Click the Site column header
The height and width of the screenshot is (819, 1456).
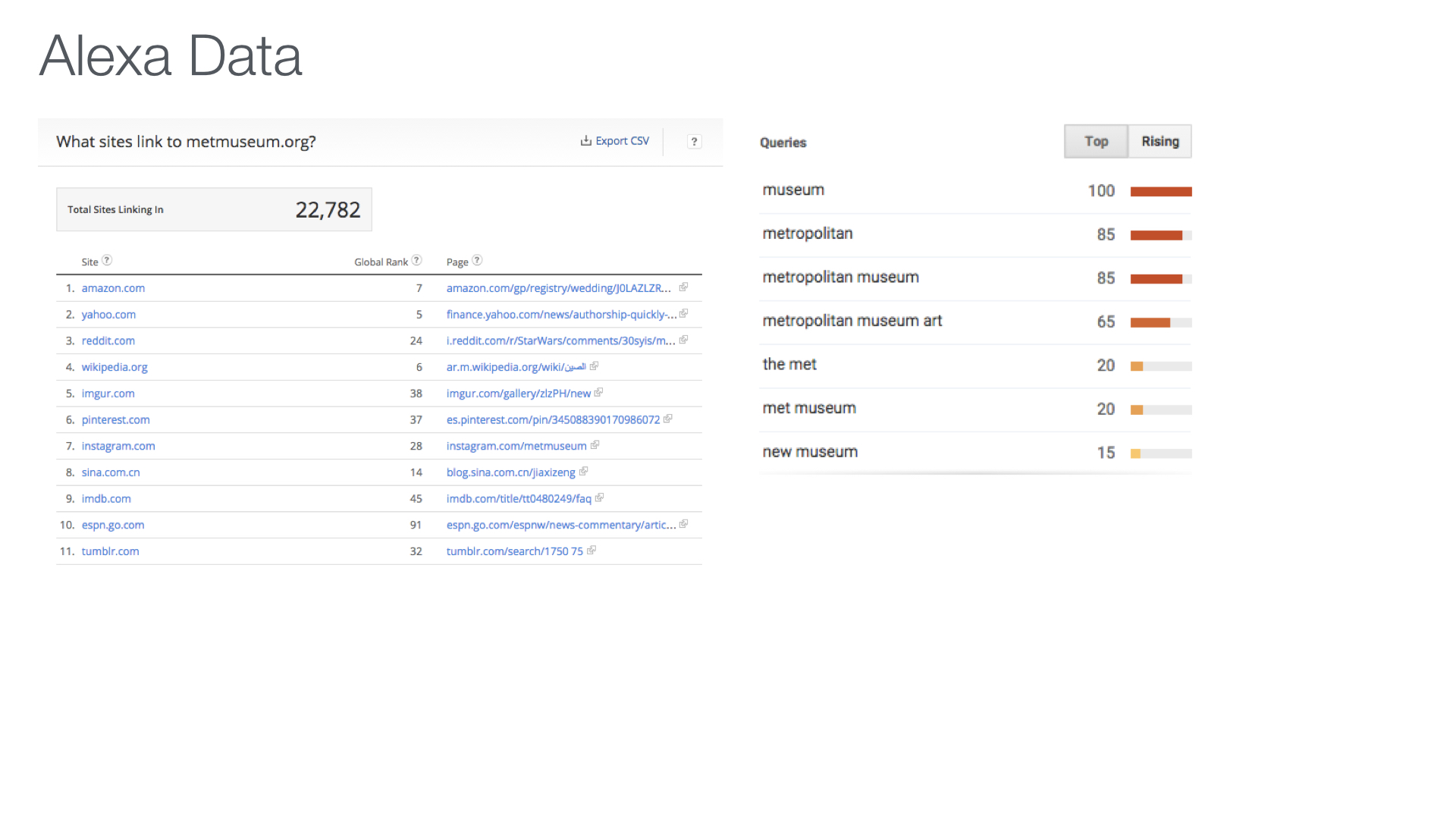[x=90, y=262]
